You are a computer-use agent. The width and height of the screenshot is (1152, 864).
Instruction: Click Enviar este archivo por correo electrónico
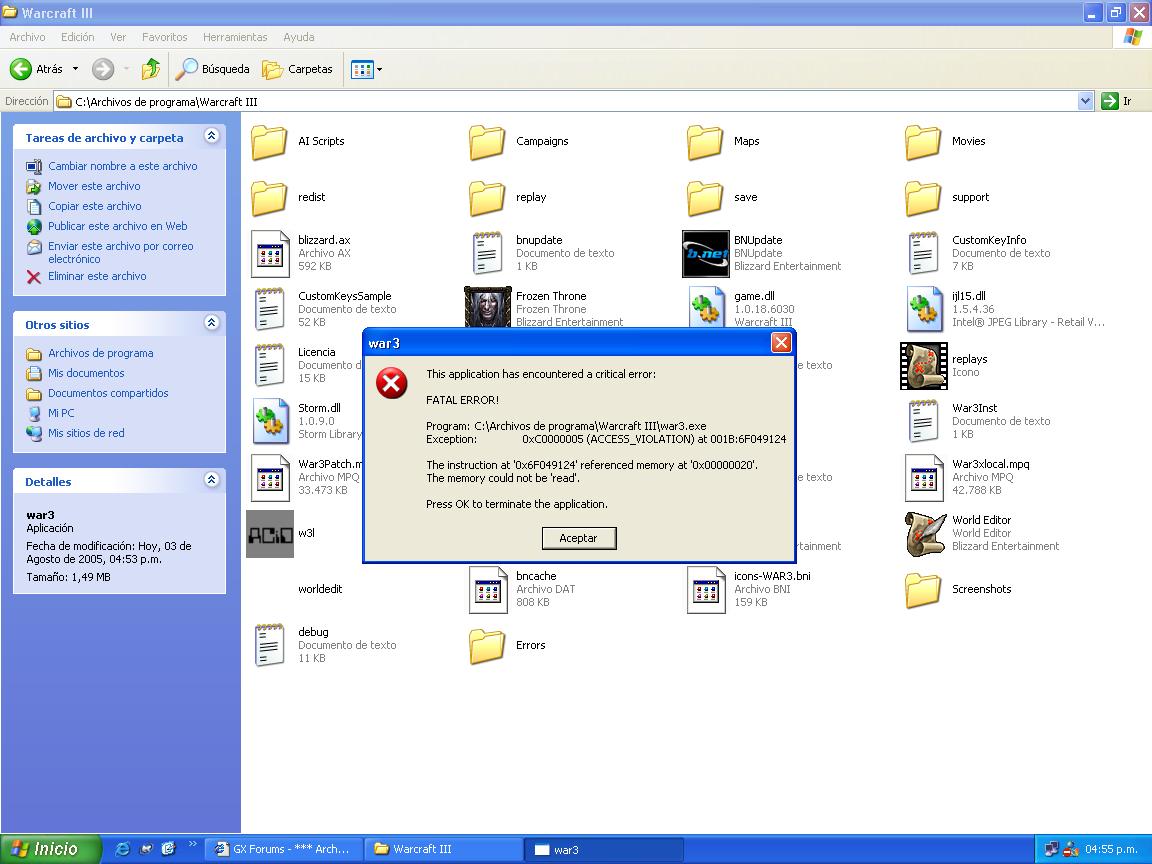point(120,253)
